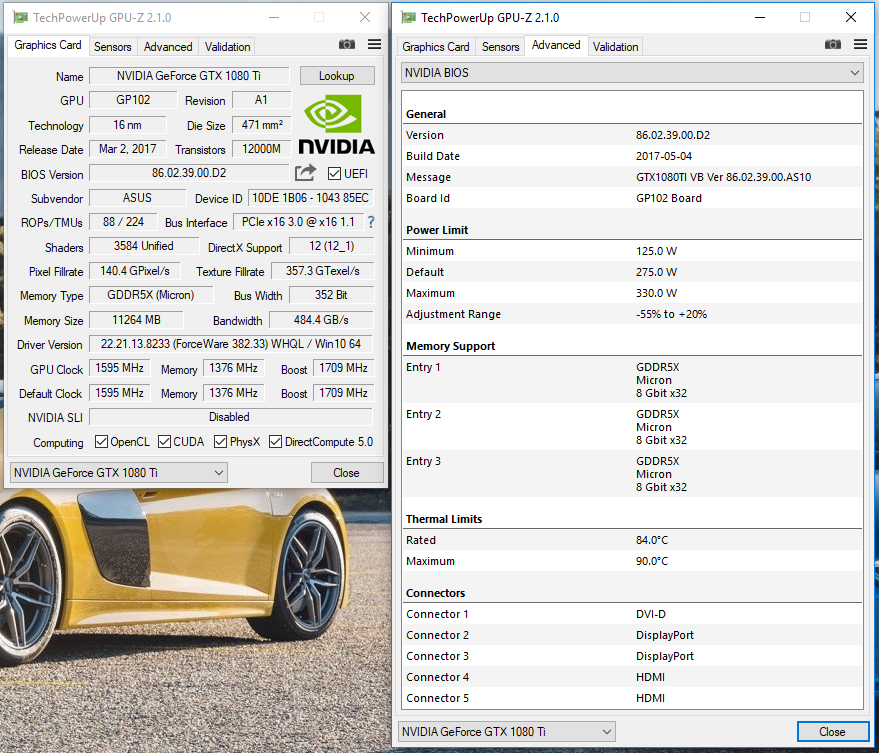Open GPU selector dropdown in left window
The image size is (879, 753).
pos(118,473)
